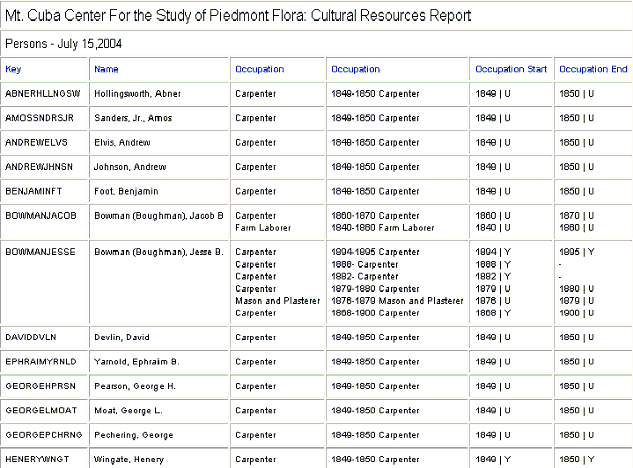The height and width of the screenshot is (468, 633).
Task: Click '1849 | U' in the Hollingsworth row
Action: 493,94
